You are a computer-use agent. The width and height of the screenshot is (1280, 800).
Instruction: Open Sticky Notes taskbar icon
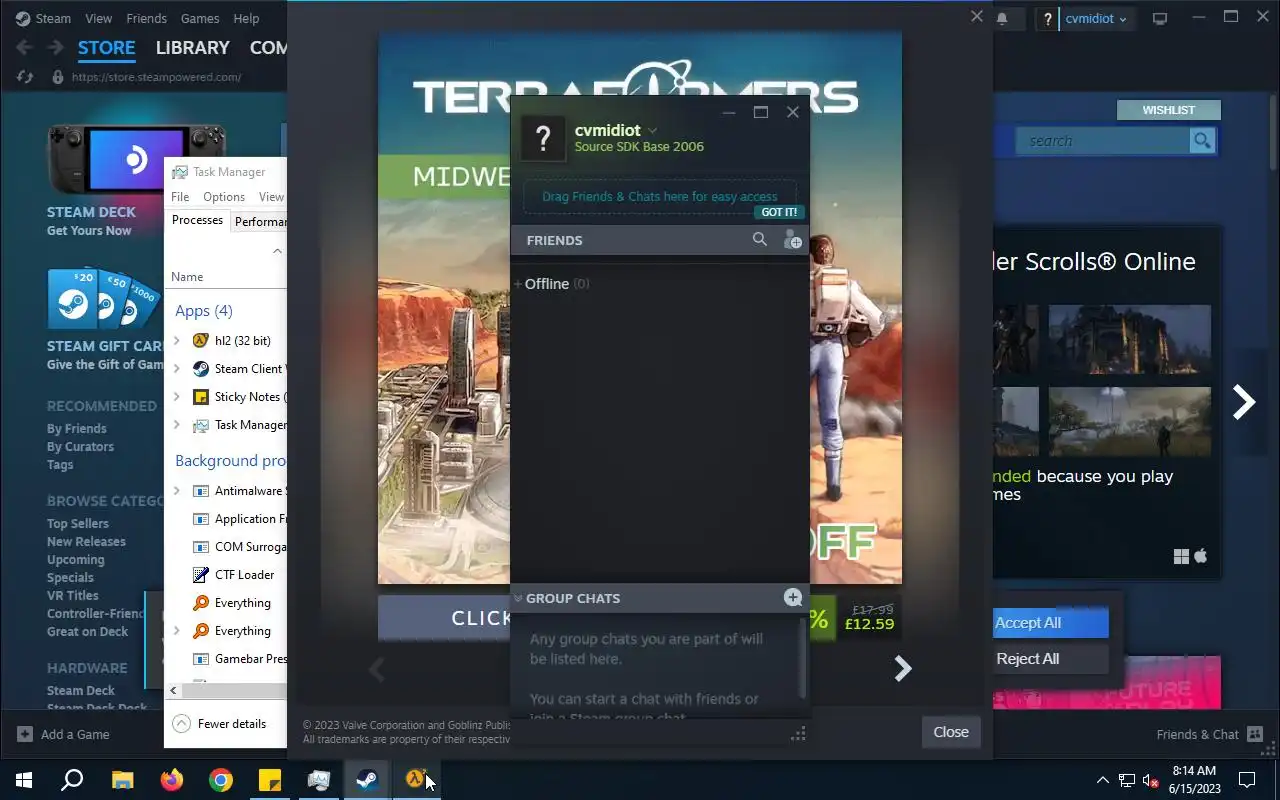point(270,780)
